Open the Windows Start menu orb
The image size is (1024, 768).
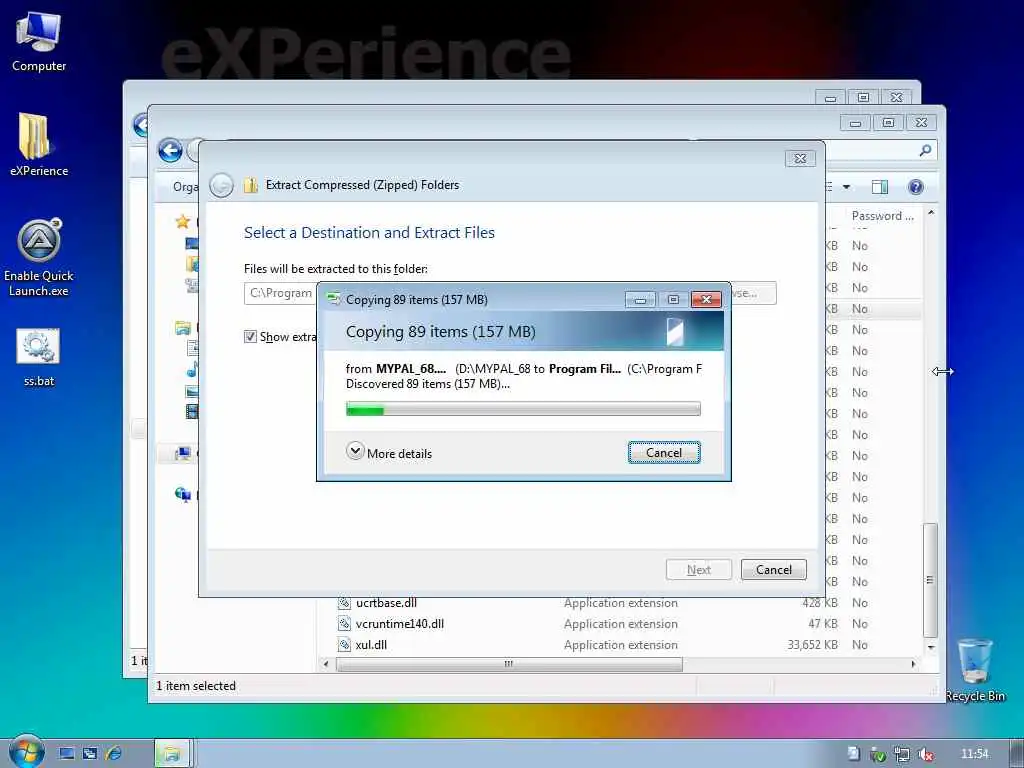click(26, 752)
